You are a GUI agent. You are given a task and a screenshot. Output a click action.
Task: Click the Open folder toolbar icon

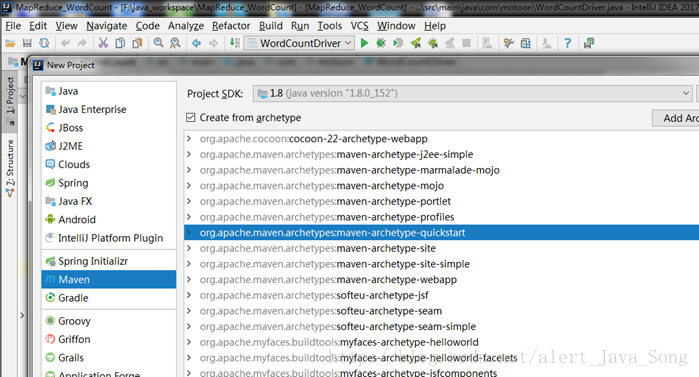[x=10, y=43]
